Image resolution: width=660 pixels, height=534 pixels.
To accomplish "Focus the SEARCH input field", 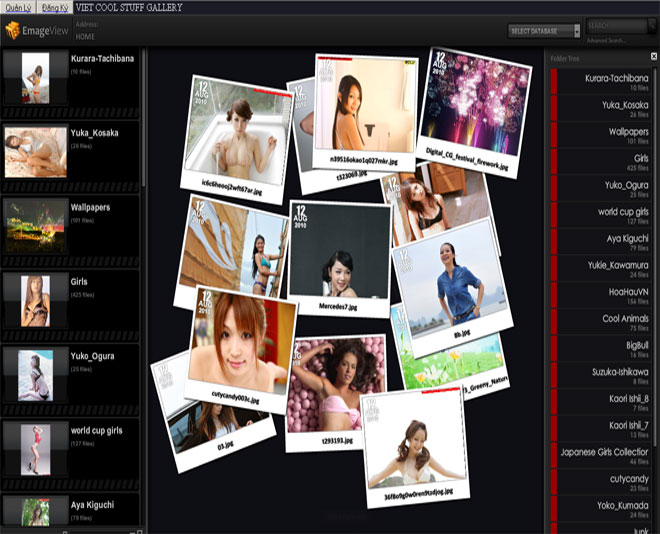I will pyautogui.click(x=616, y=26).
